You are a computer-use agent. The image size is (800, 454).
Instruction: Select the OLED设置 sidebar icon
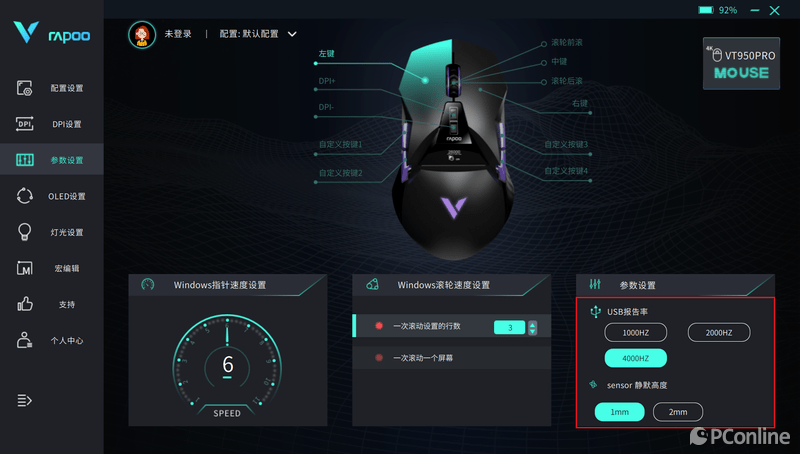[x=24, y=196]
